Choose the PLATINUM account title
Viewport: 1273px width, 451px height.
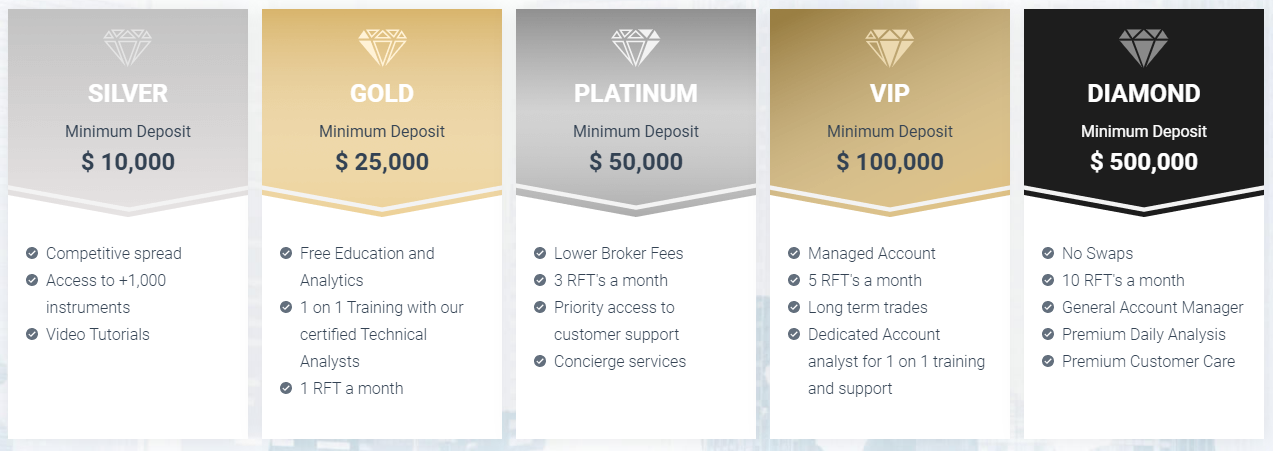pos(636,94)
